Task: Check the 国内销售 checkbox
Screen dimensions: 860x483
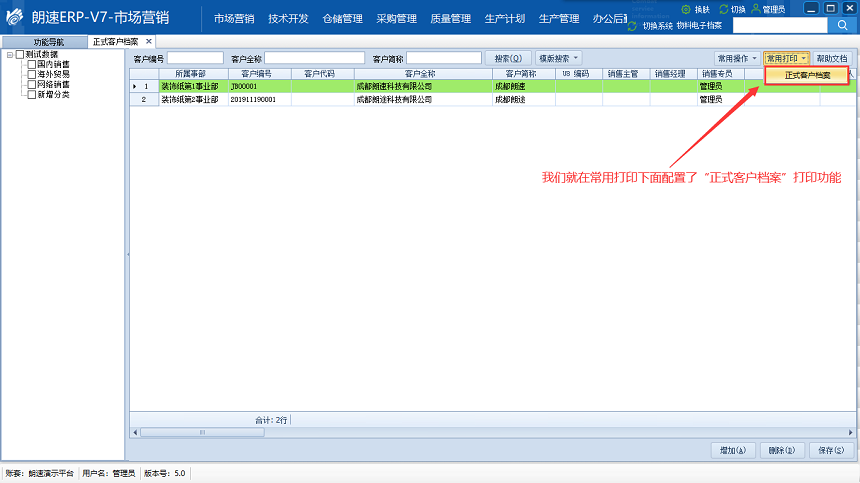Action: tap(31, 64)
